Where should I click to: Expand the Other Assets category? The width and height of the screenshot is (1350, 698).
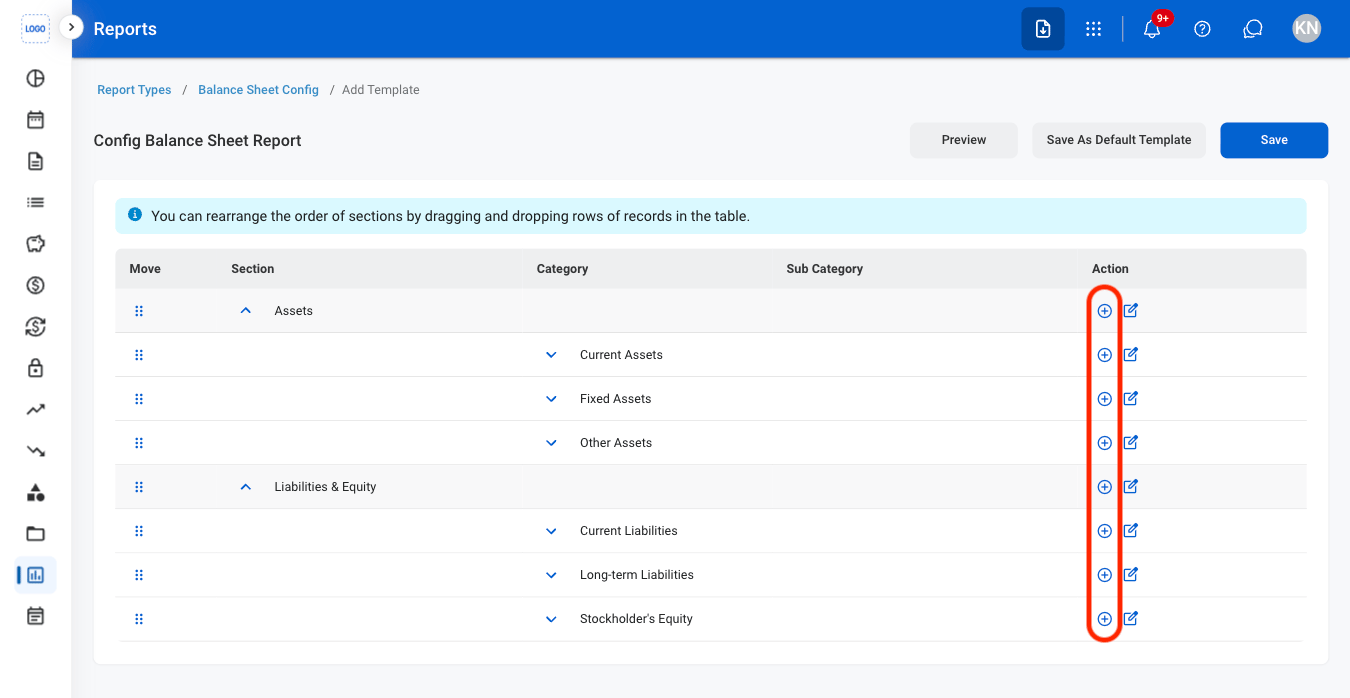pos(551,443)
